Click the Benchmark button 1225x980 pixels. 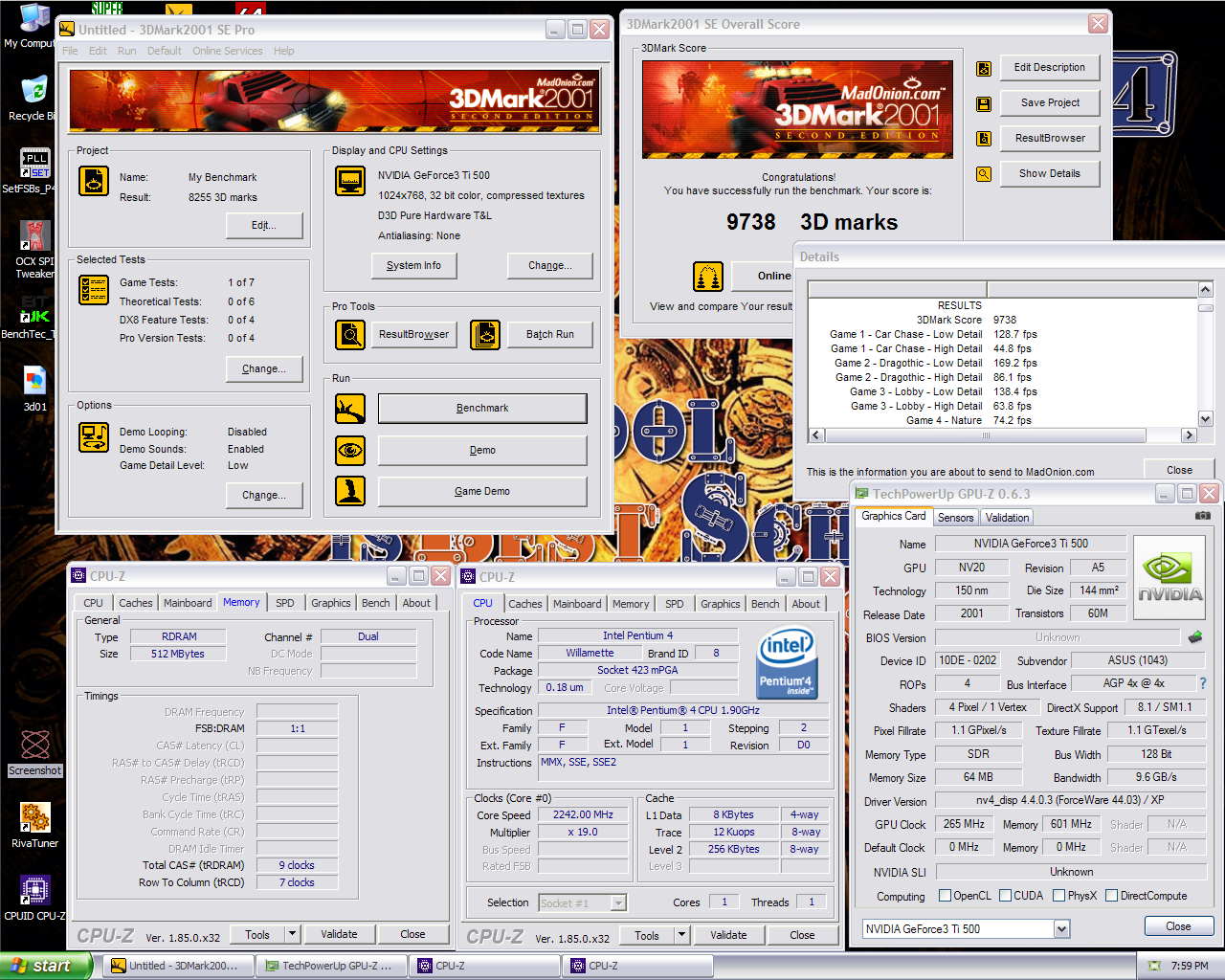point(482,408)
